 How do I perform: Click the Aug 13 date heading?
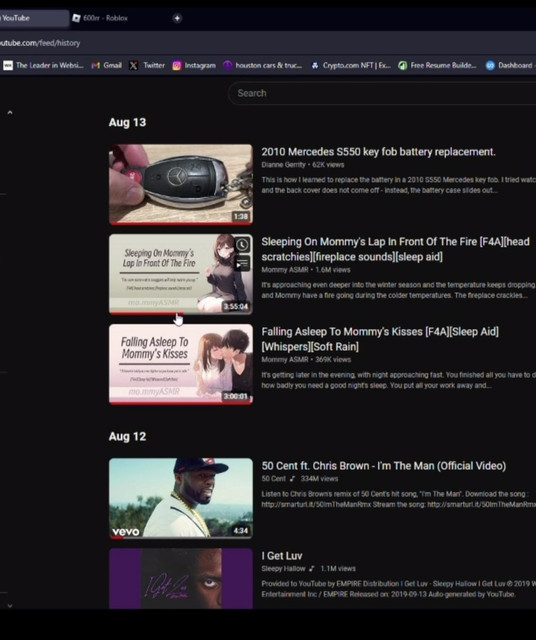click(x=127, y=122)
